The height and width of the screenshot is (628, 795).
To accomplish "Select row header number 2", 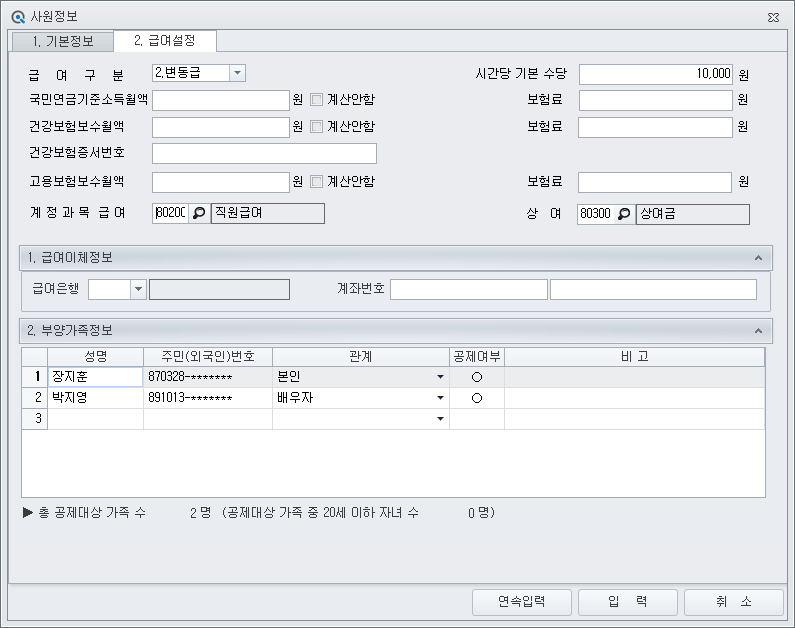I will click(34, 398).
